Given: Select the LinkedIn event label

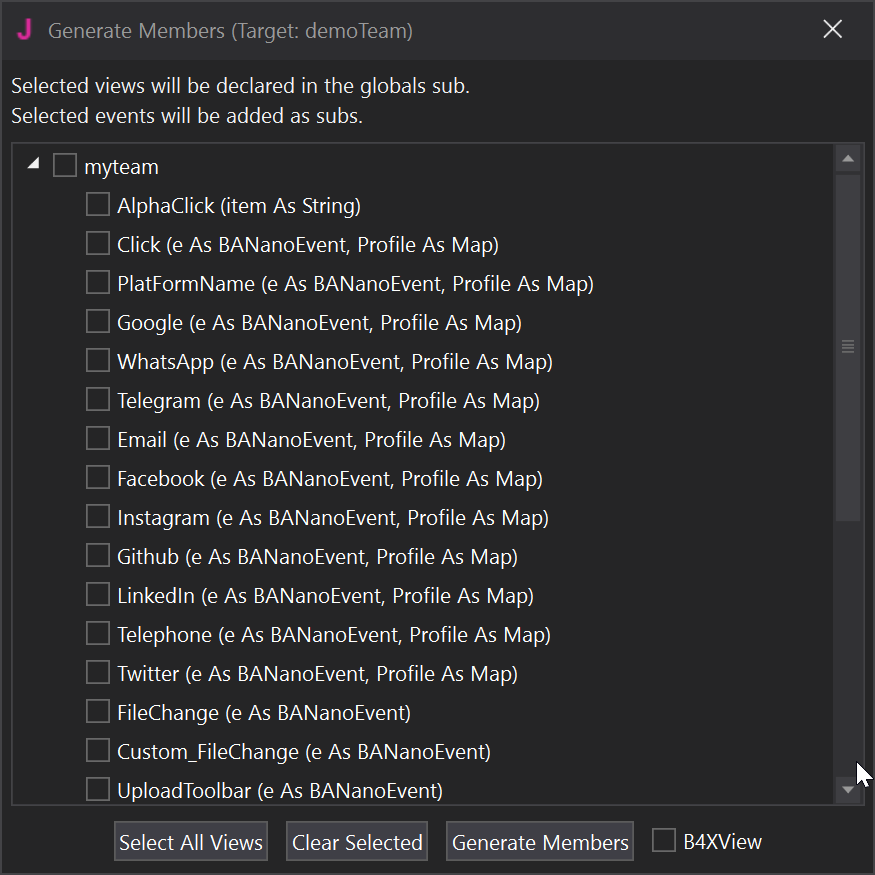Looking at the screenshot, I should click(x=325, y=596).
